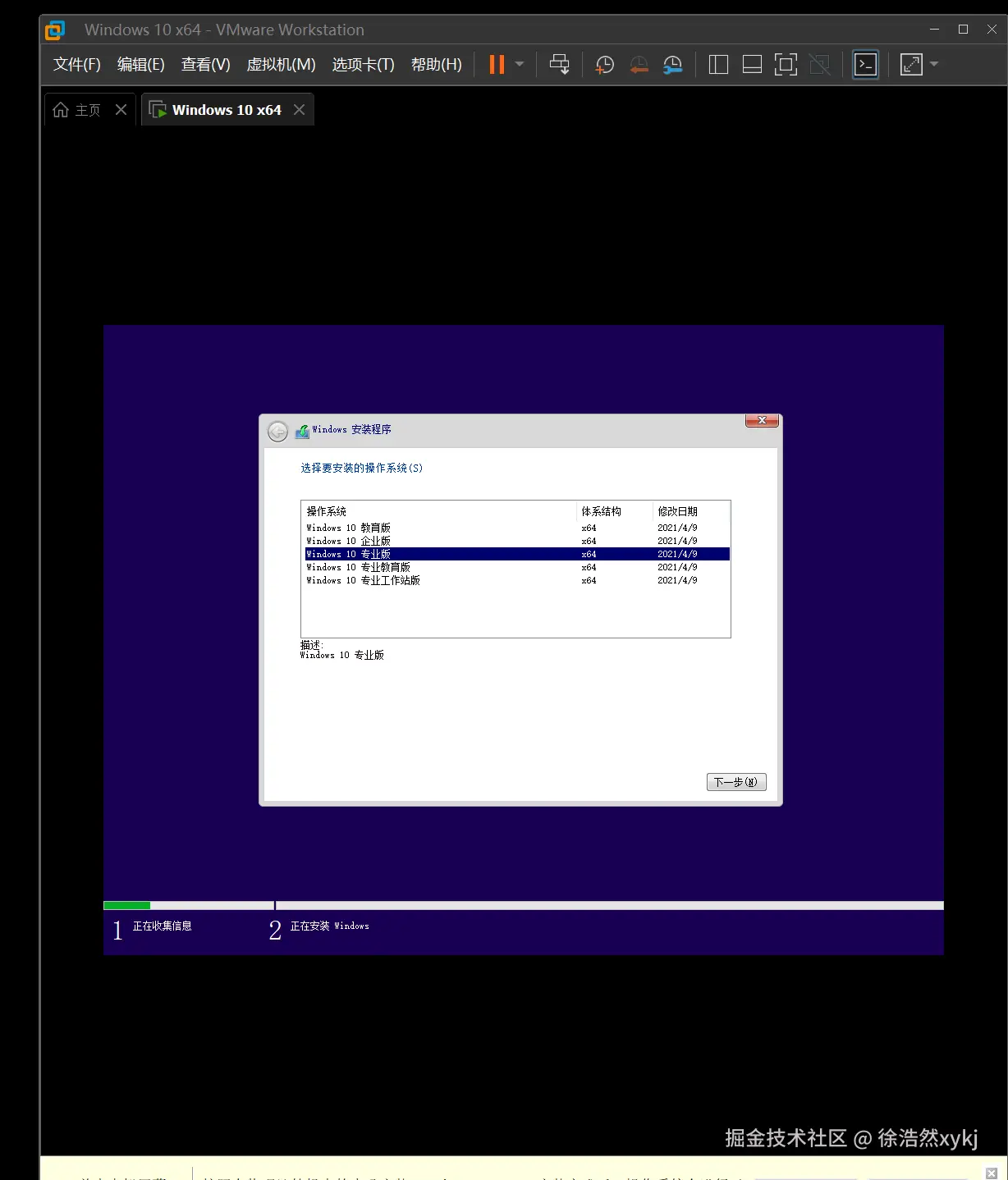Open the snapshot manager
Viewport: 1008px width, 1180px height.
click(672, 65)
